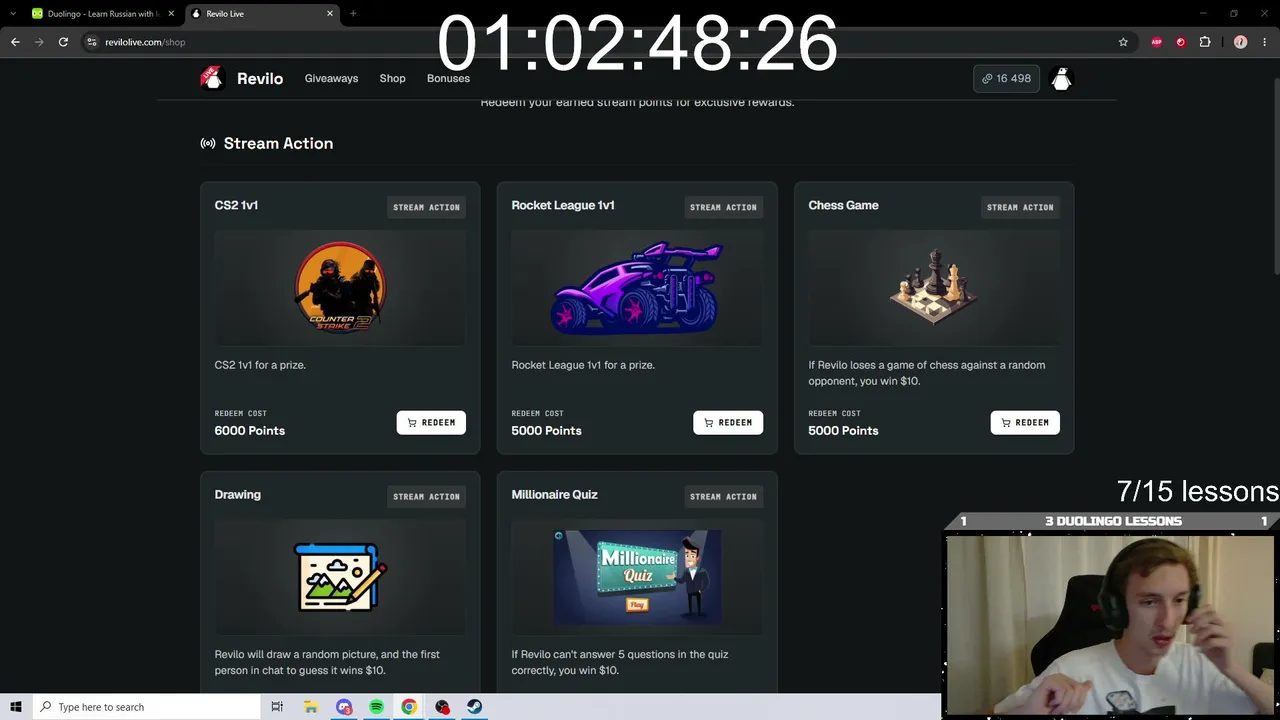Click the Stream Action section heading

pos(278,143)
